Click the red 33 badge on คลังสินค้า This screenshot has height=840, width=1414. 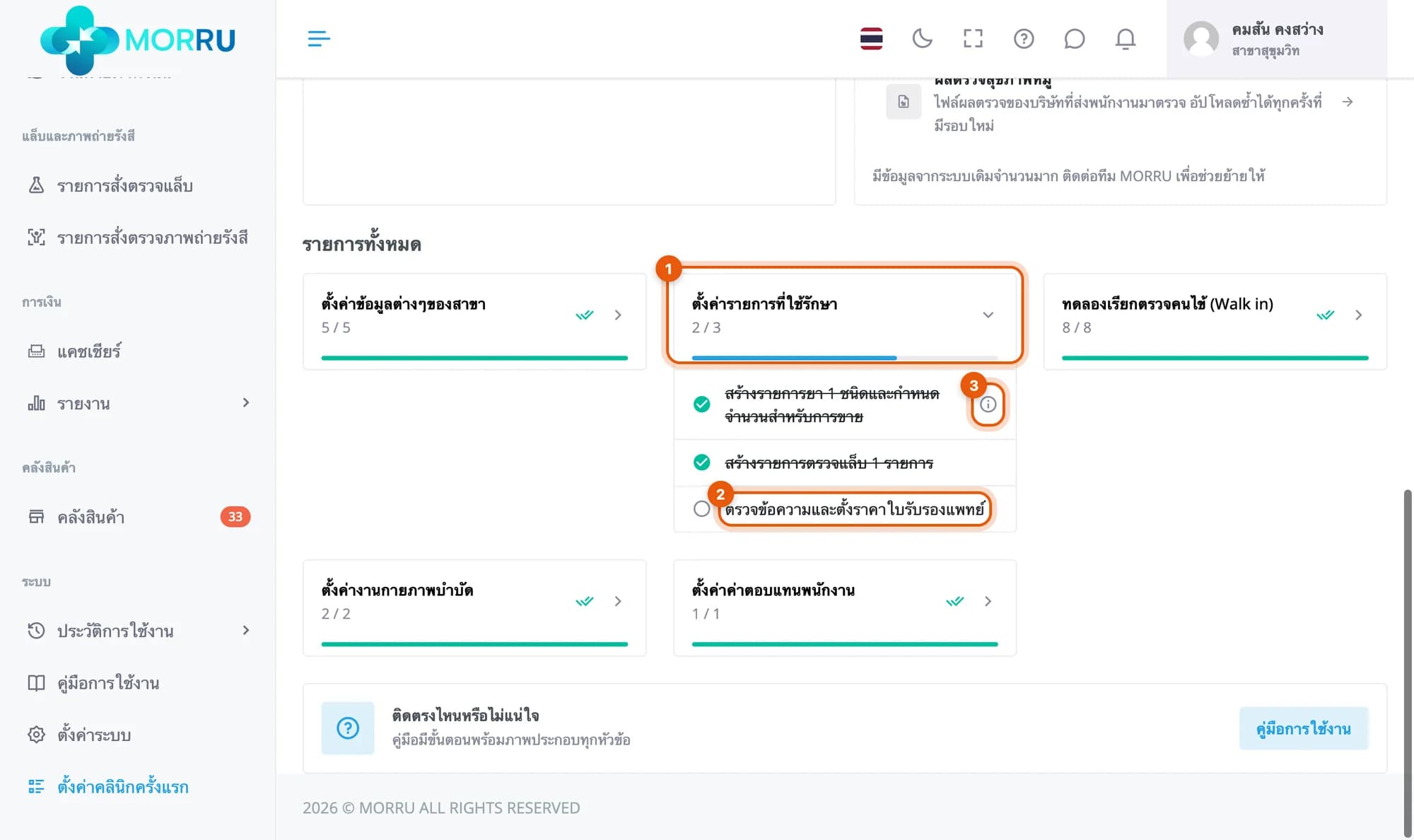point(235,517)
